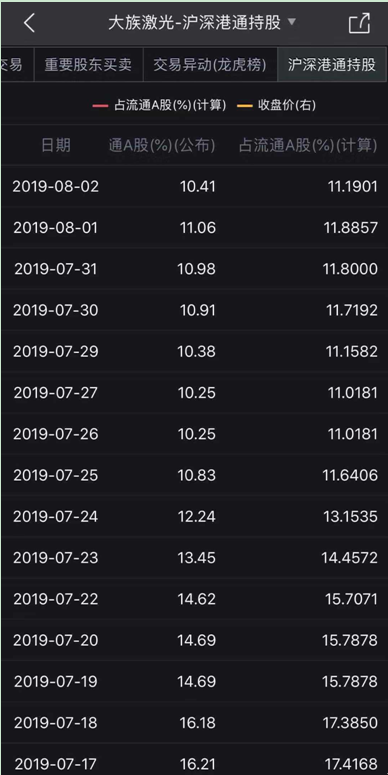Sort by 通A股(%)(公布) column header
This screenshot has width=388, height=775.
click(162, 145)
